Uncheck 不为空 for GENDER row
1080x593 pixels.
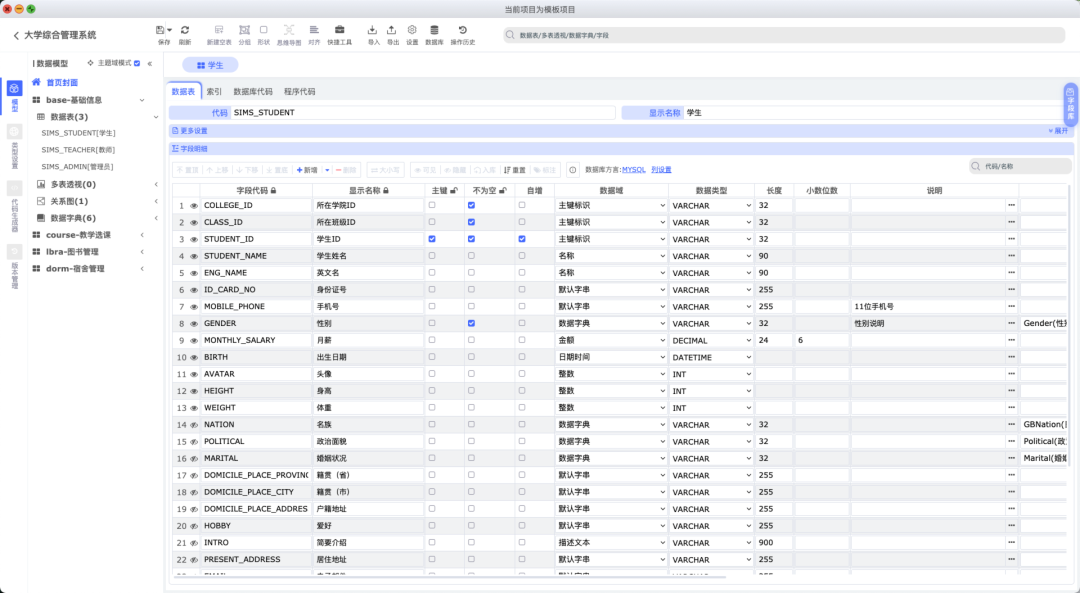click(x=471, y=323)
